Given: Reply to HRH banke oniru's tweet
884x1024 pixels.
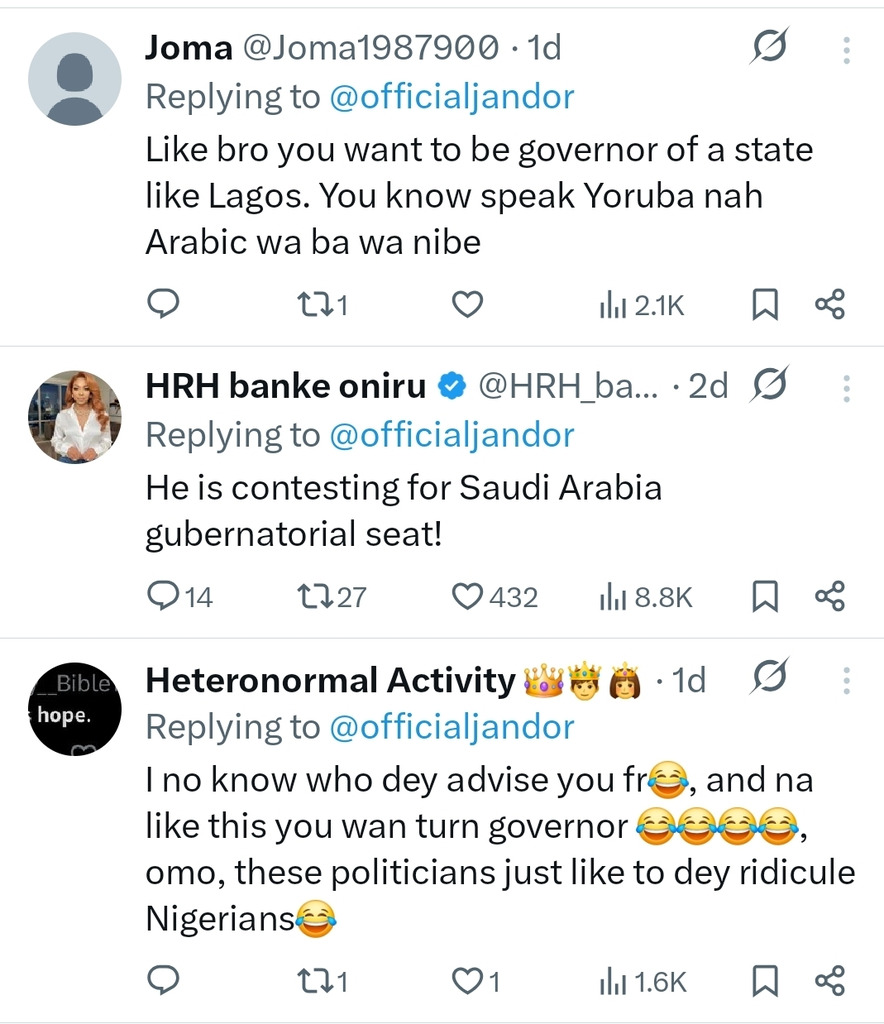Looking at the screenshot, I should [163, 597].
